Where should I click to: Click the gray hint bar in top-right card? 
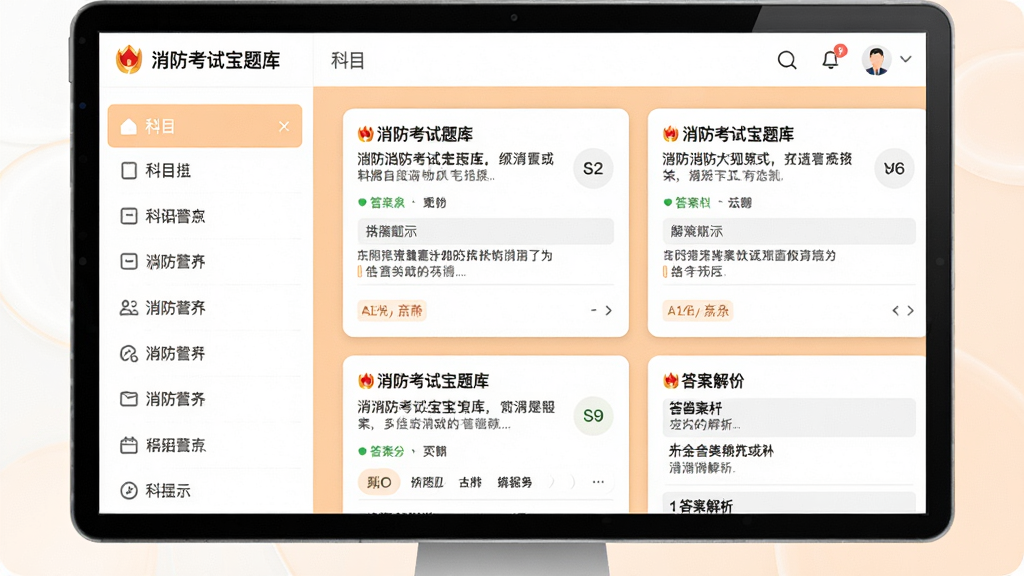pos(789,231)
